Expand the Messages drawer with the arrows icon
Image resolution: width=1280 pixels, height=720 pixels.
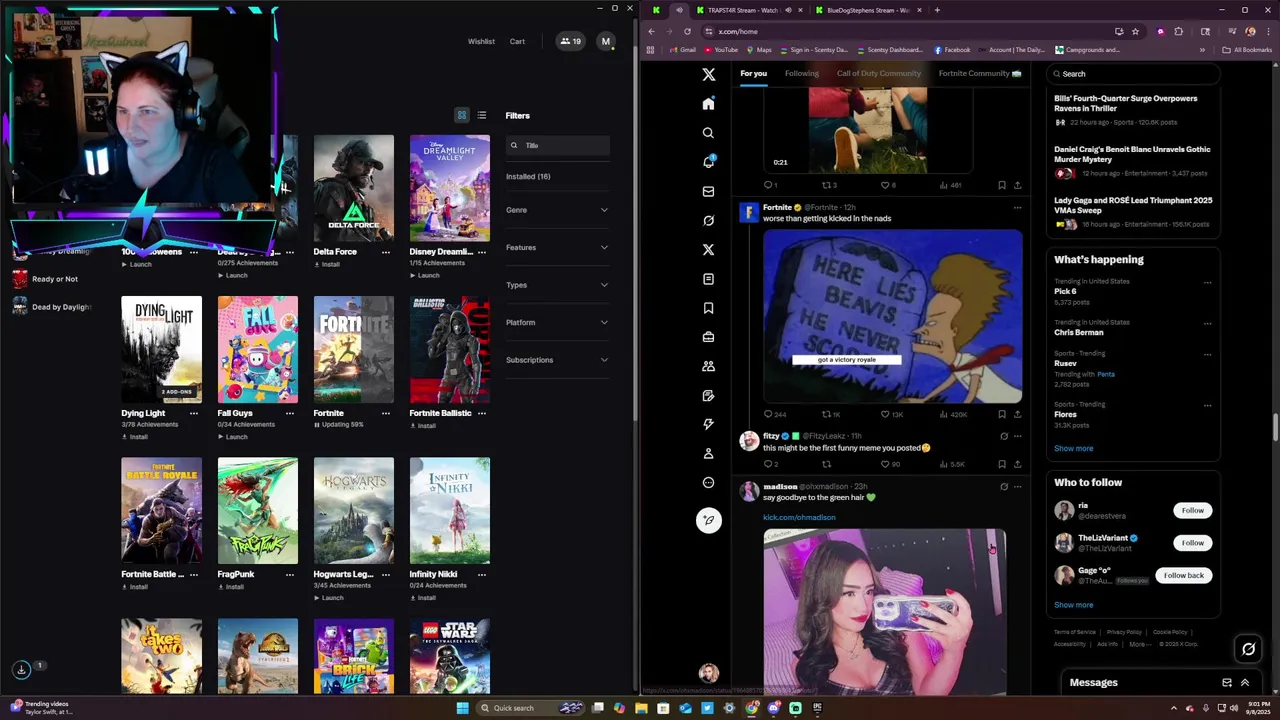tap(1245, 683)
